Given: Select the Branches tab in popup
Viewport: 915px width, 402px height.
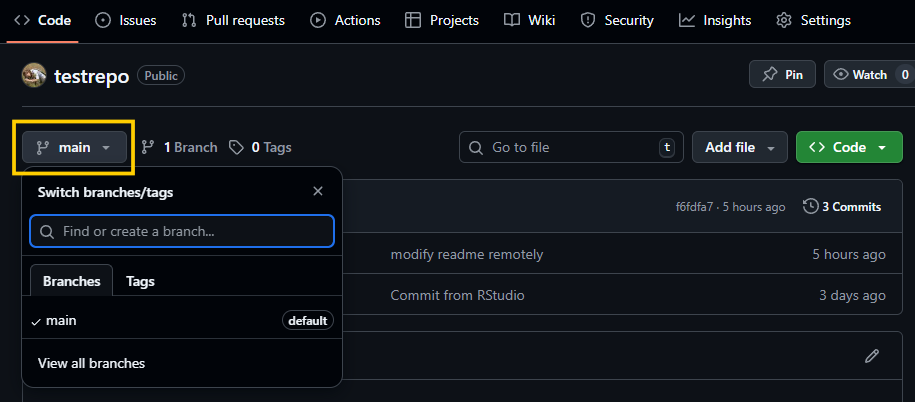Looking at the screenshot, I should point(72,281).
